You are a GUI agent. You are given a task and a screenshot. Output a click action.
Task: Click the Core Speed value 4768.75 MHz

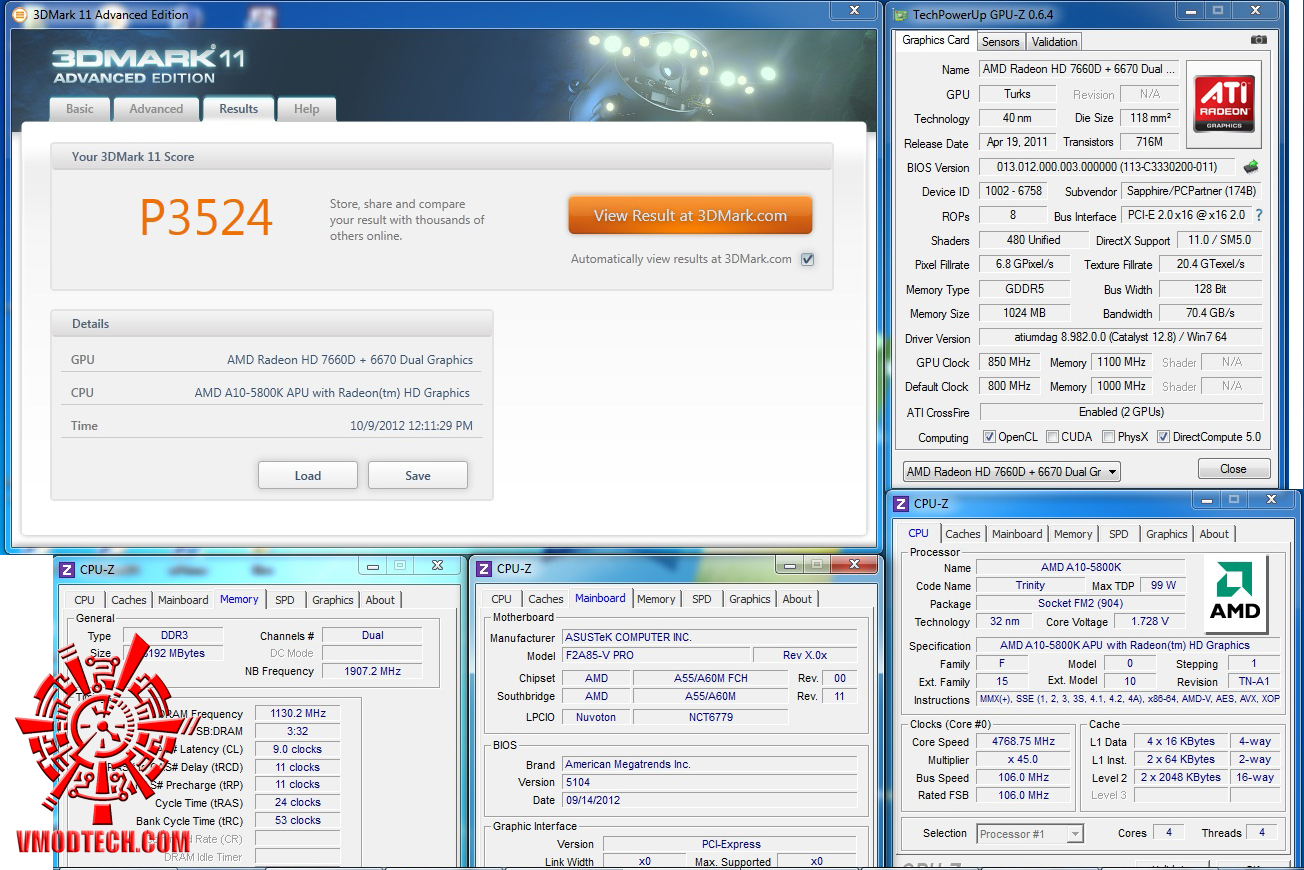[1025, 742]
